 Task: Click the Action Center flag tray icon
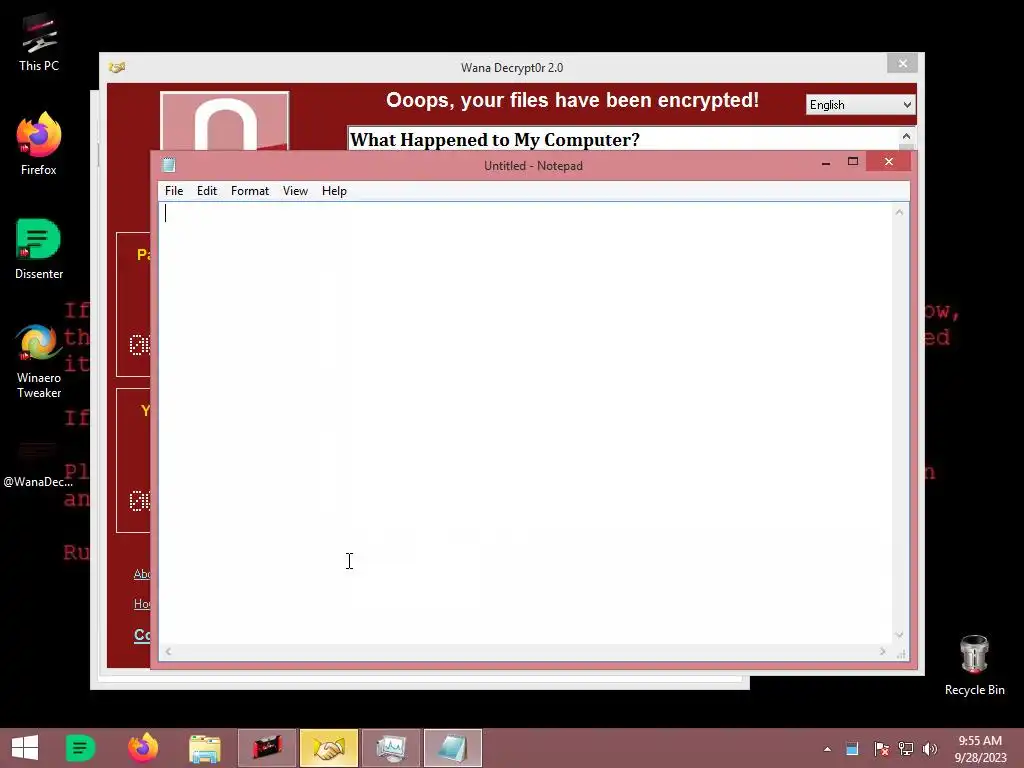881,749
